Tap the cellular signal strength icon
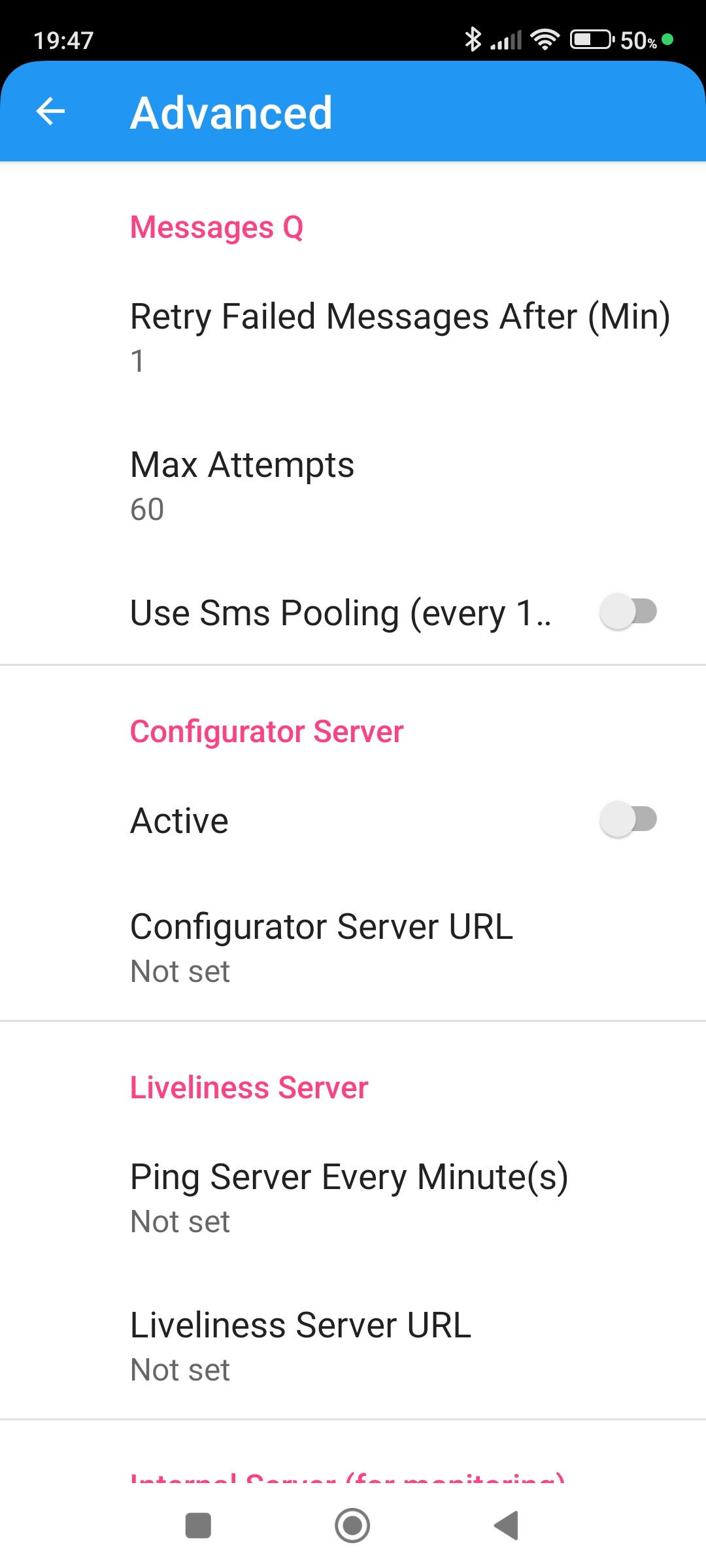This screenshot has height=1568, width=706. [507, 41]
